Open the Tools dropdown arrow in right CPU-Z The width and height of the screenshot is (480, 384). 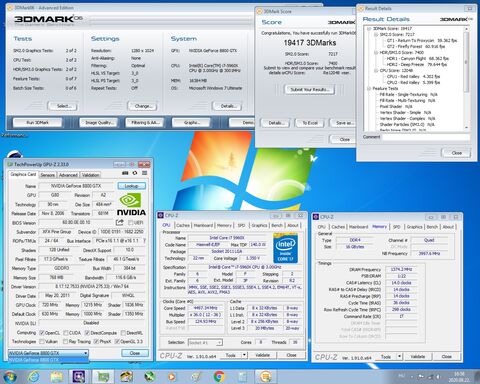point(399,357)
